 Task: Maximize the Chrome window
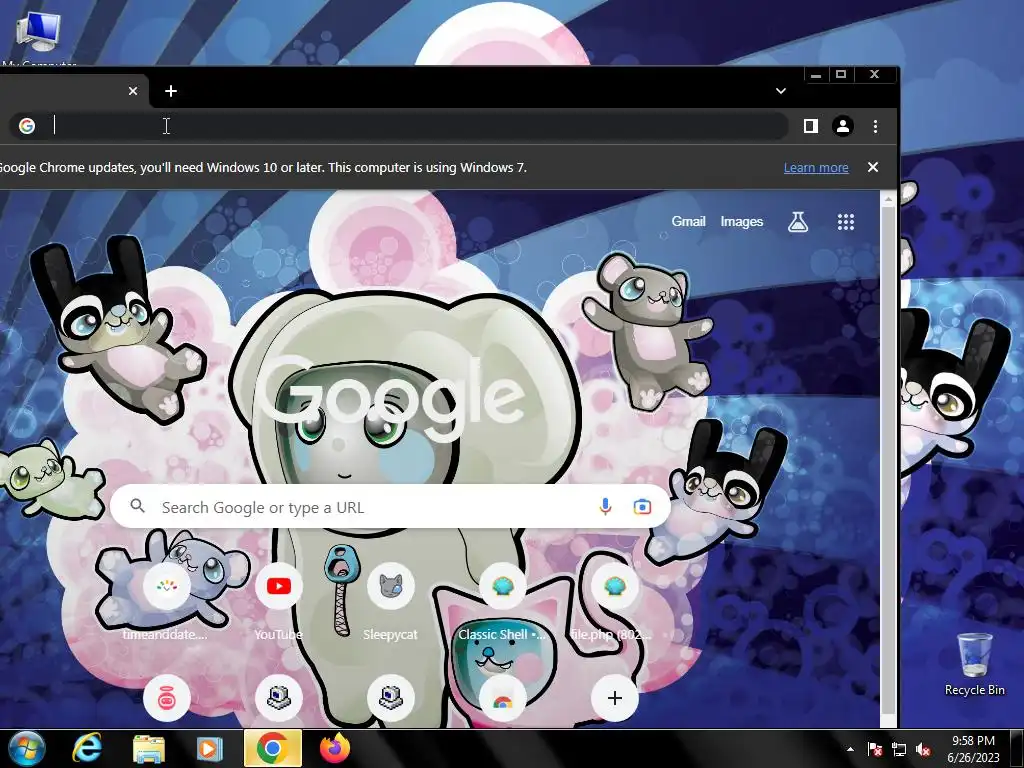(x=841, y=74)
